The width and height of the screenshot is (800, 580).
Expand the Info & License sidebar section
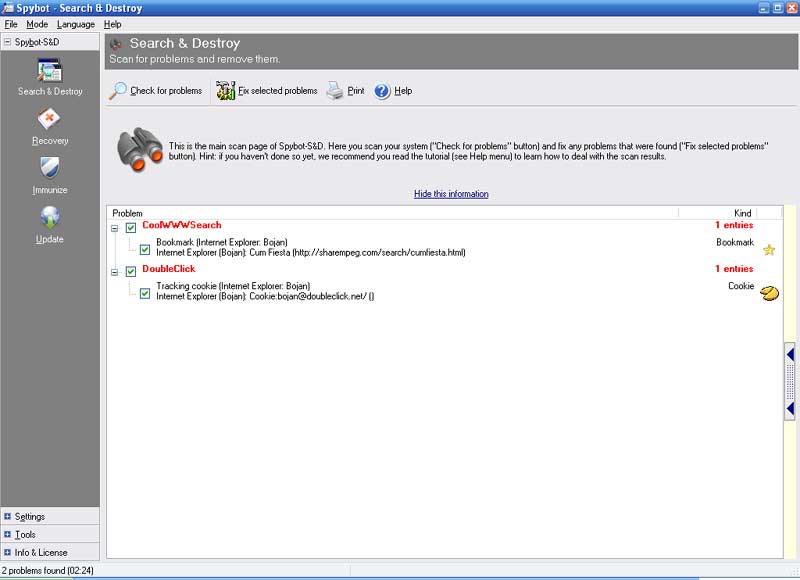coord(7,552)
